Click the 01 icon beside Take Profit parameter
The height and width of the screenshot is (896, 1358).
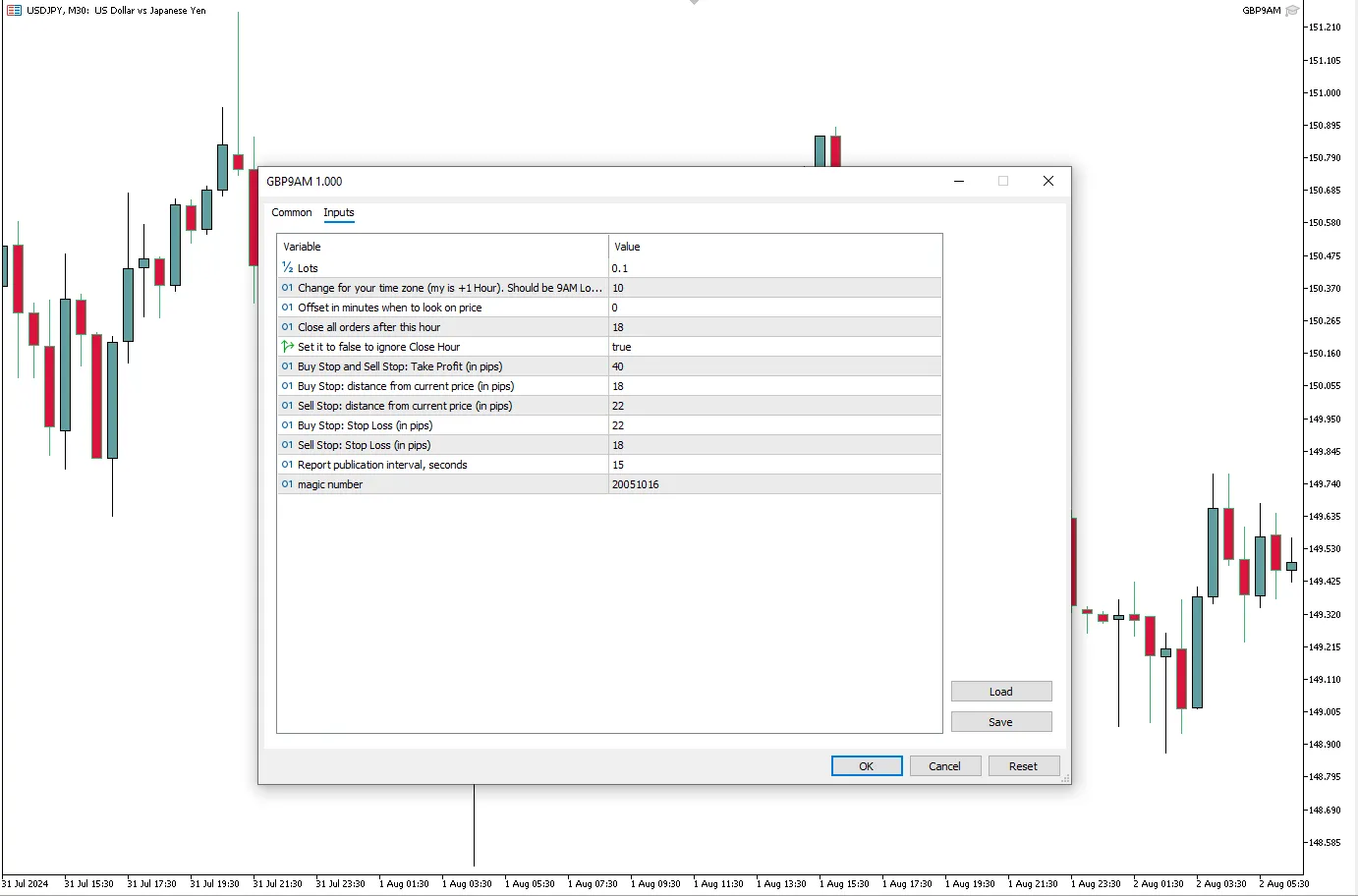pyautogui.click(x=287, y=366)
